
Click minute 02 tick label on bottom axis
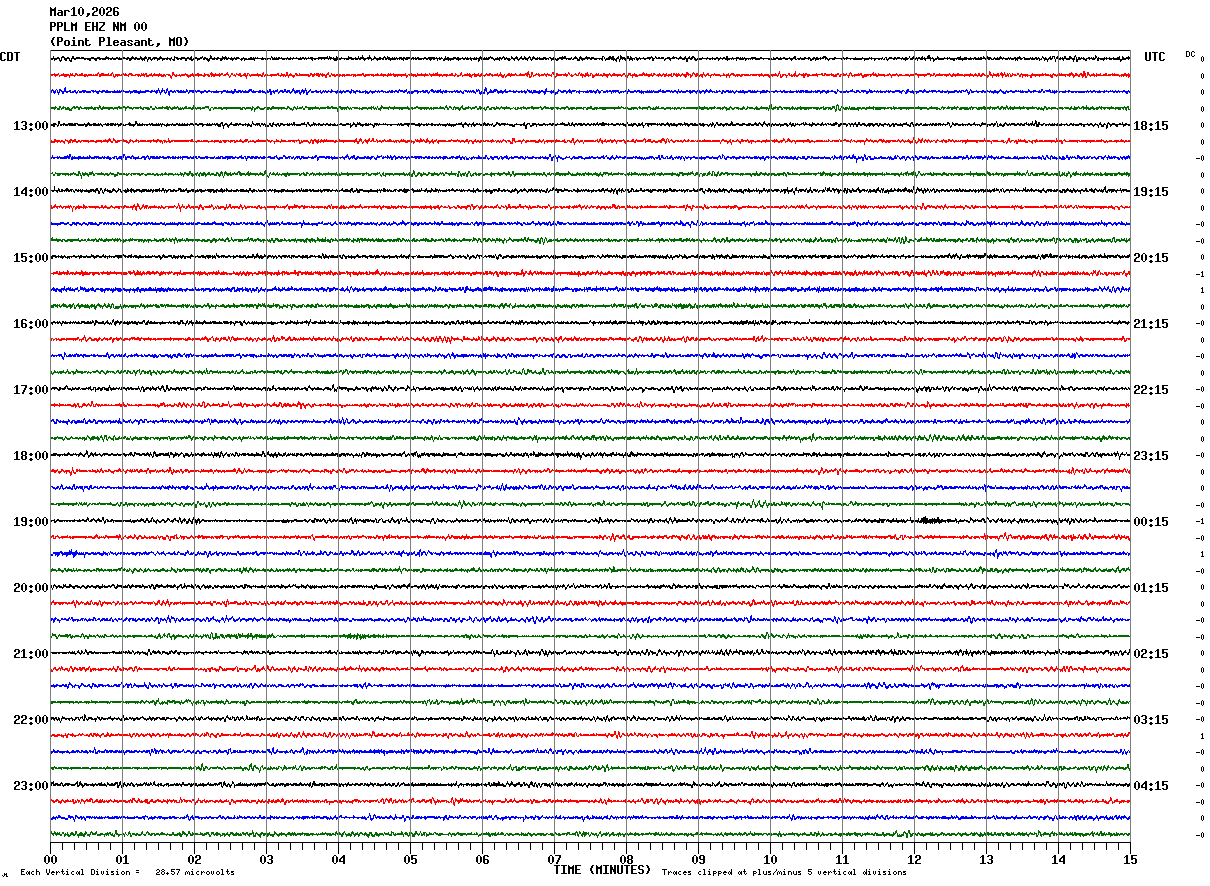[x=194, y=859]
